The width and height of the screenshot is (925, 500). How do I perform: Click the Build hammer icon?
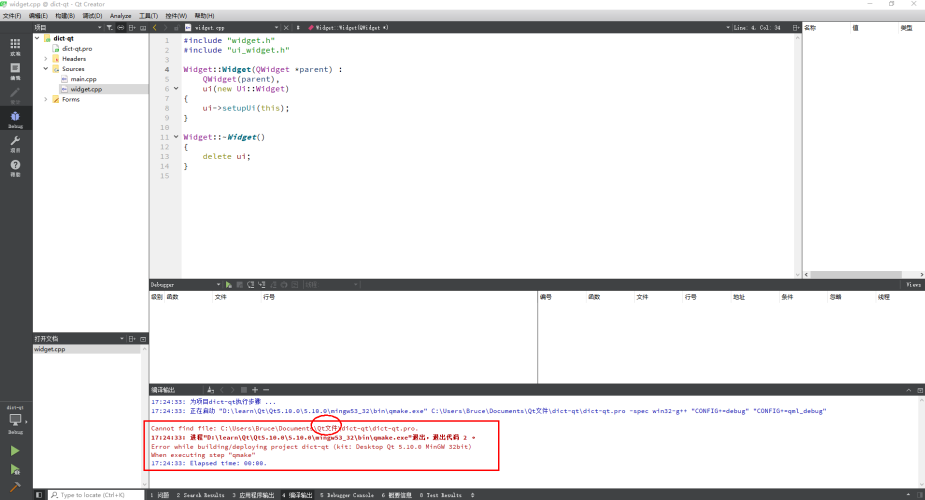(x=15, y=487)
